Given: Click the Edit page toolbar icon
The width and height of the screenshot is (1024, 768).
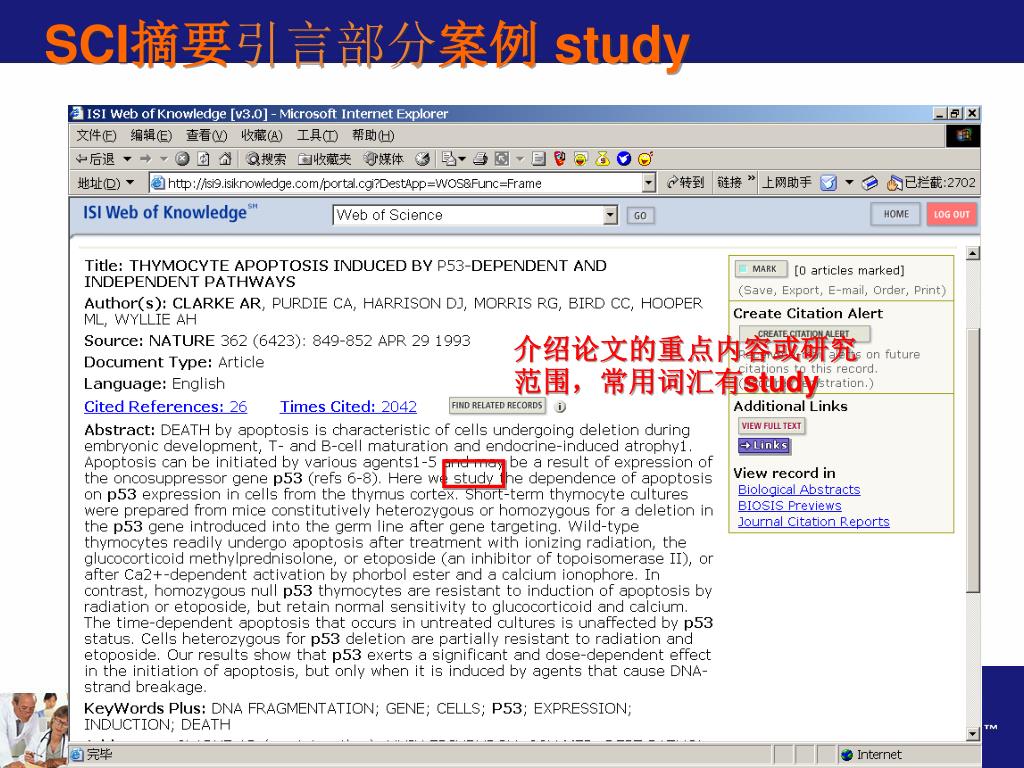Looking at the screenshot, I should point(502,159).
